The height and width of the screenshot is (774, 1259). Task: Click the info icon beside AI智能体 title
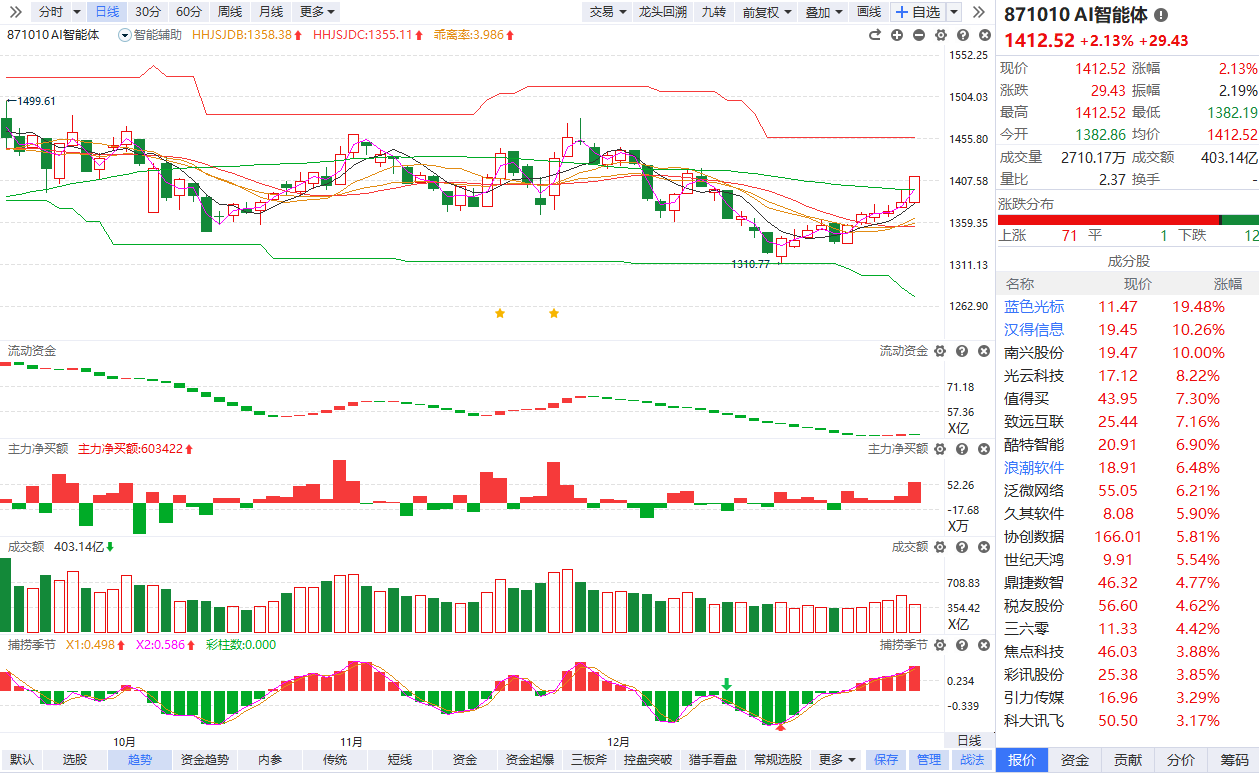tap(1160, 15)
